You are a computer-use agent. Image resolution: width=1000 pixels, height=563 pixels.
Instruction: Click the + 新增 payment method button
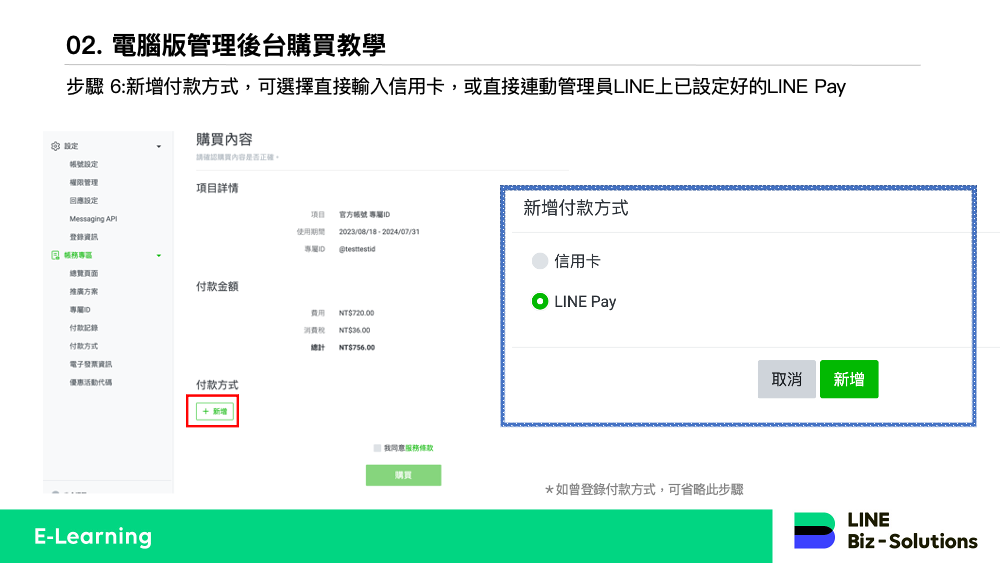point(214,411)
